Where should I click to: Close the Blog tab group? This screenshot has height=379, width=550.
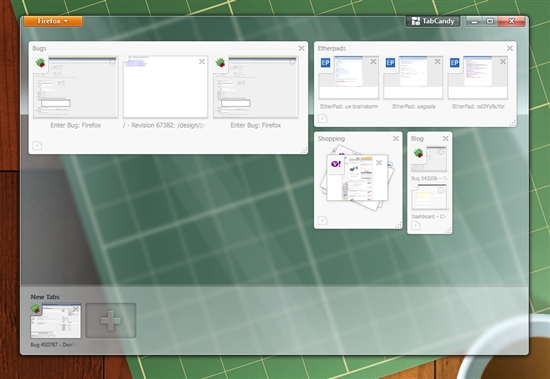point(445,139)
